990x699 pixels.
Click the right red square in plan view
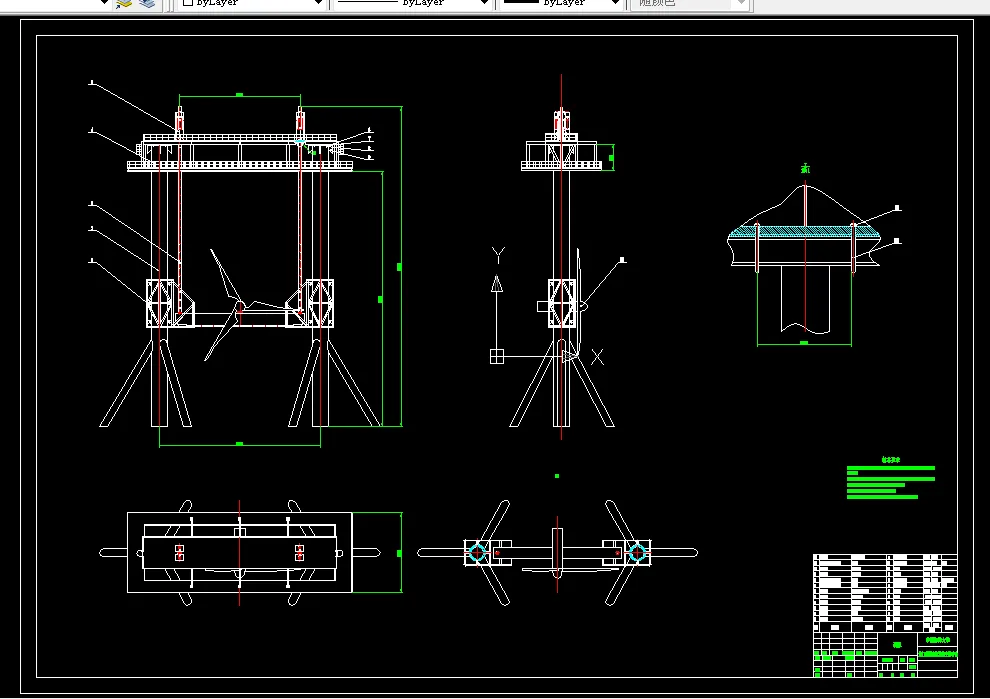pyautogui.click(x=299, y=553)
